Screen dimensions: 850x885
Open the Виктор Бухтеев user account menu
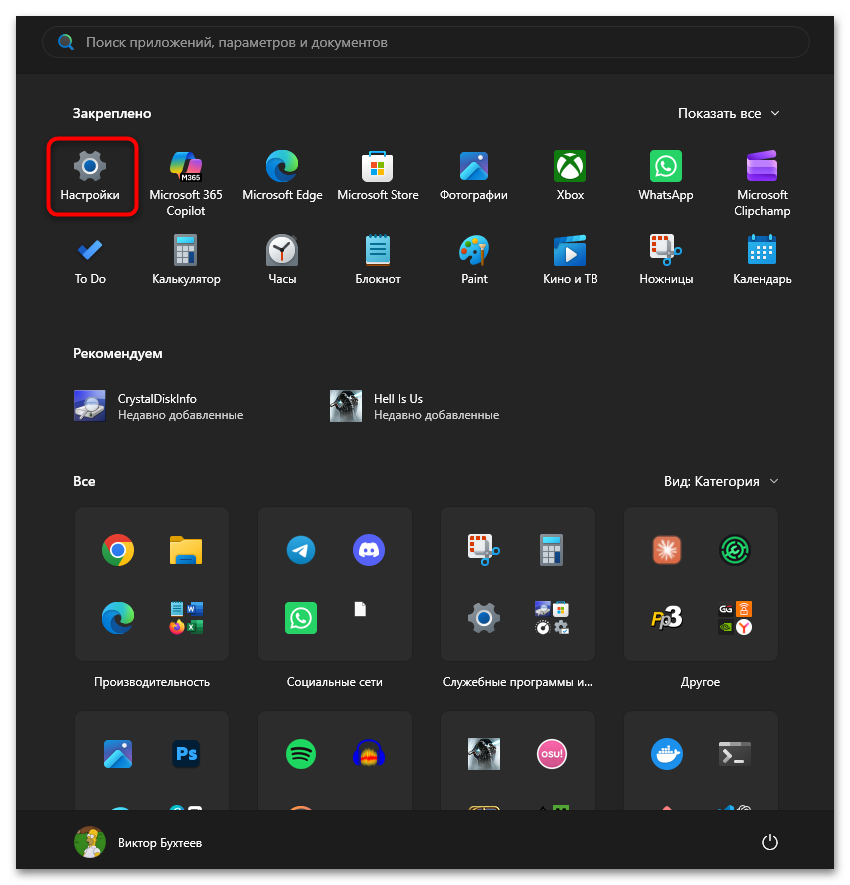[138, 842]
